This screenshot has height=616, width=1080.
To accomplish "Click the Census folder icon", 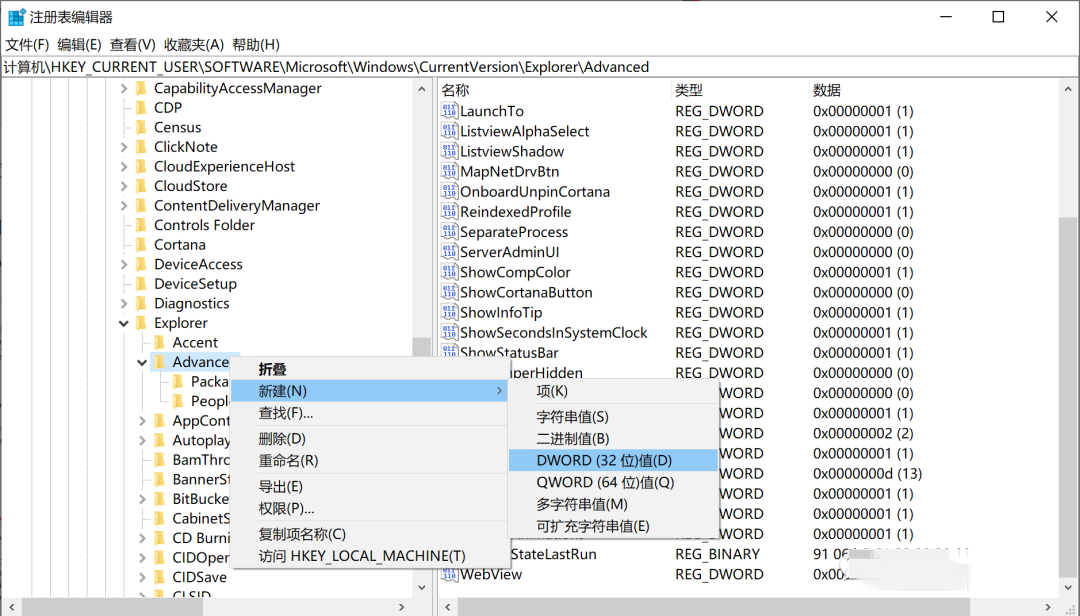I will (142, 127).
